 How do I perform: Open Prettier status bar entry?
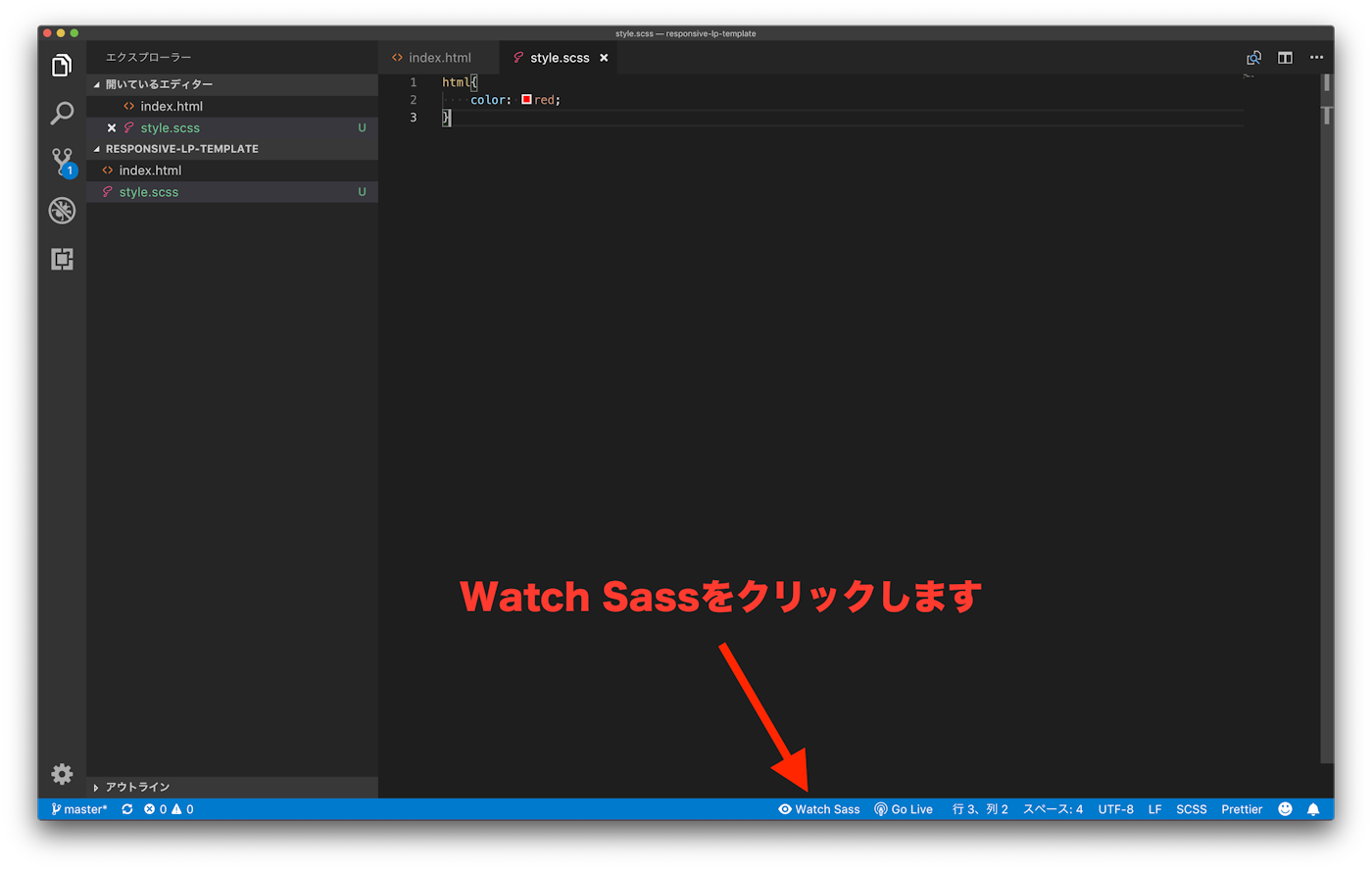point(1241,809)
